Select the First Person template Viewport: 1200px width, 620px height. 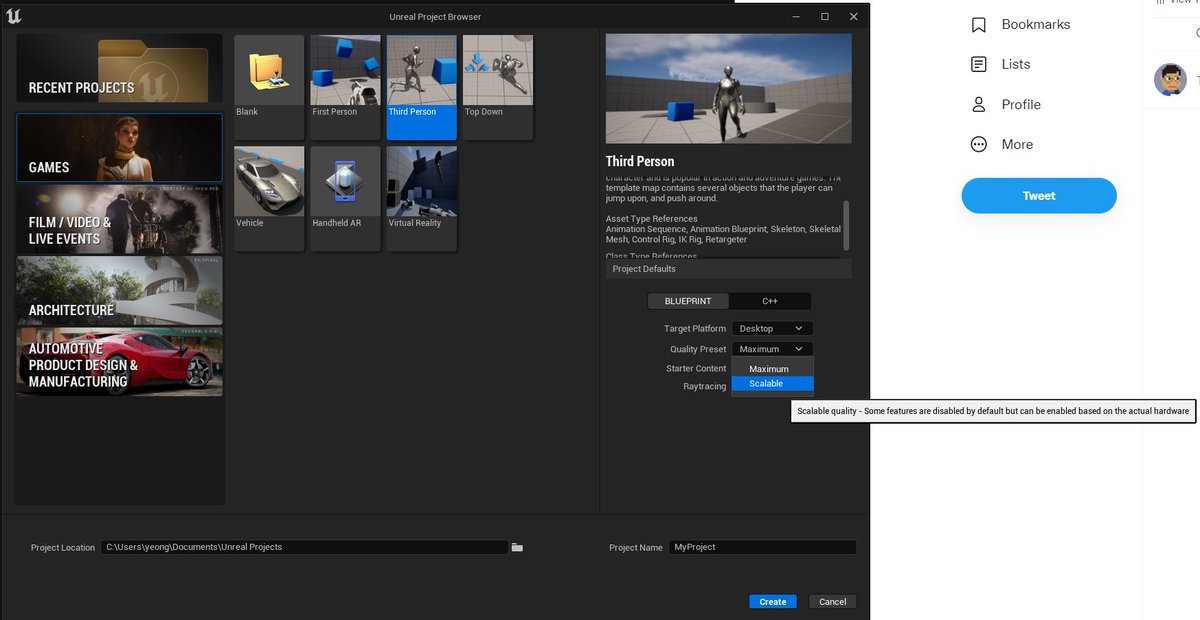[345, 87]
